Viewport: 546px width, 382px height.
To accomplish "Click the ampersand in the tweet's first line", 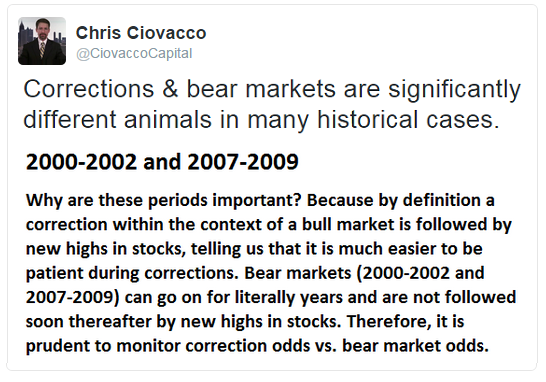I will click(170, 89).
